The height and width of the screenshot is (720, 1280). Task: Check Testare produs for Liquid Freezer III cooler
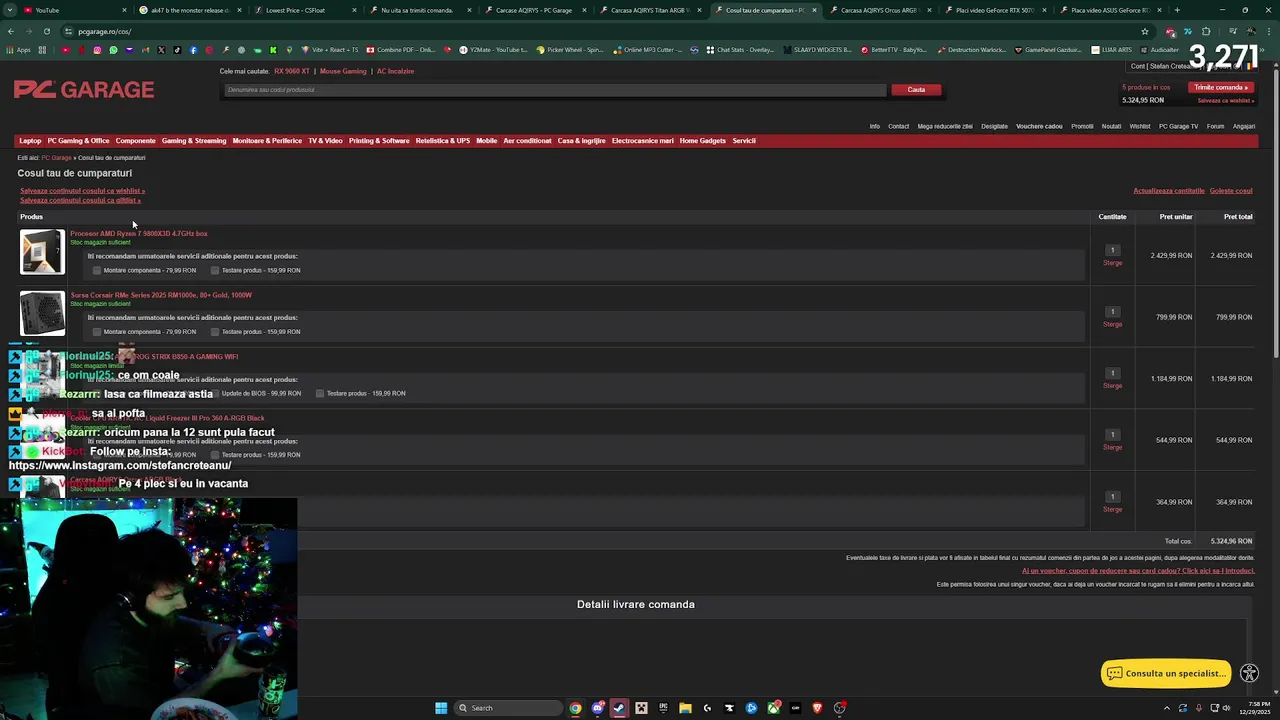point(215,455)
